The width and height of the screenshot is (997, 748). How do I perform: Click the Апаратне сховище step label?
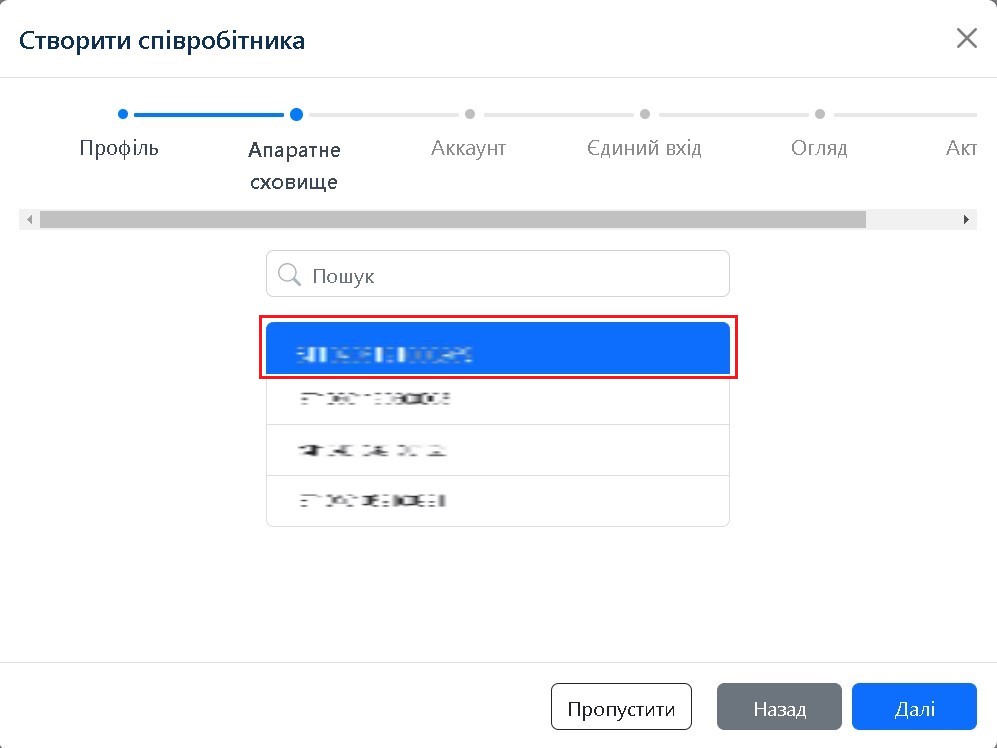point(294,166)
